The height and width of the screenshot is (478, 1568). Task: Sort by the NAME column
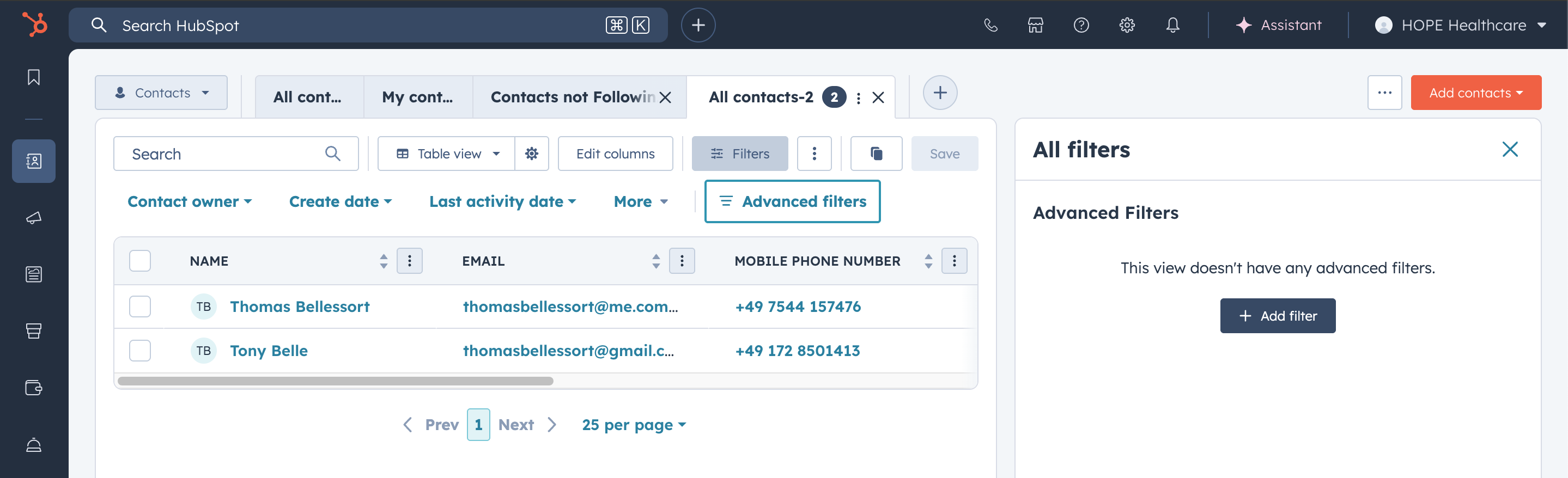pos(384,261)
